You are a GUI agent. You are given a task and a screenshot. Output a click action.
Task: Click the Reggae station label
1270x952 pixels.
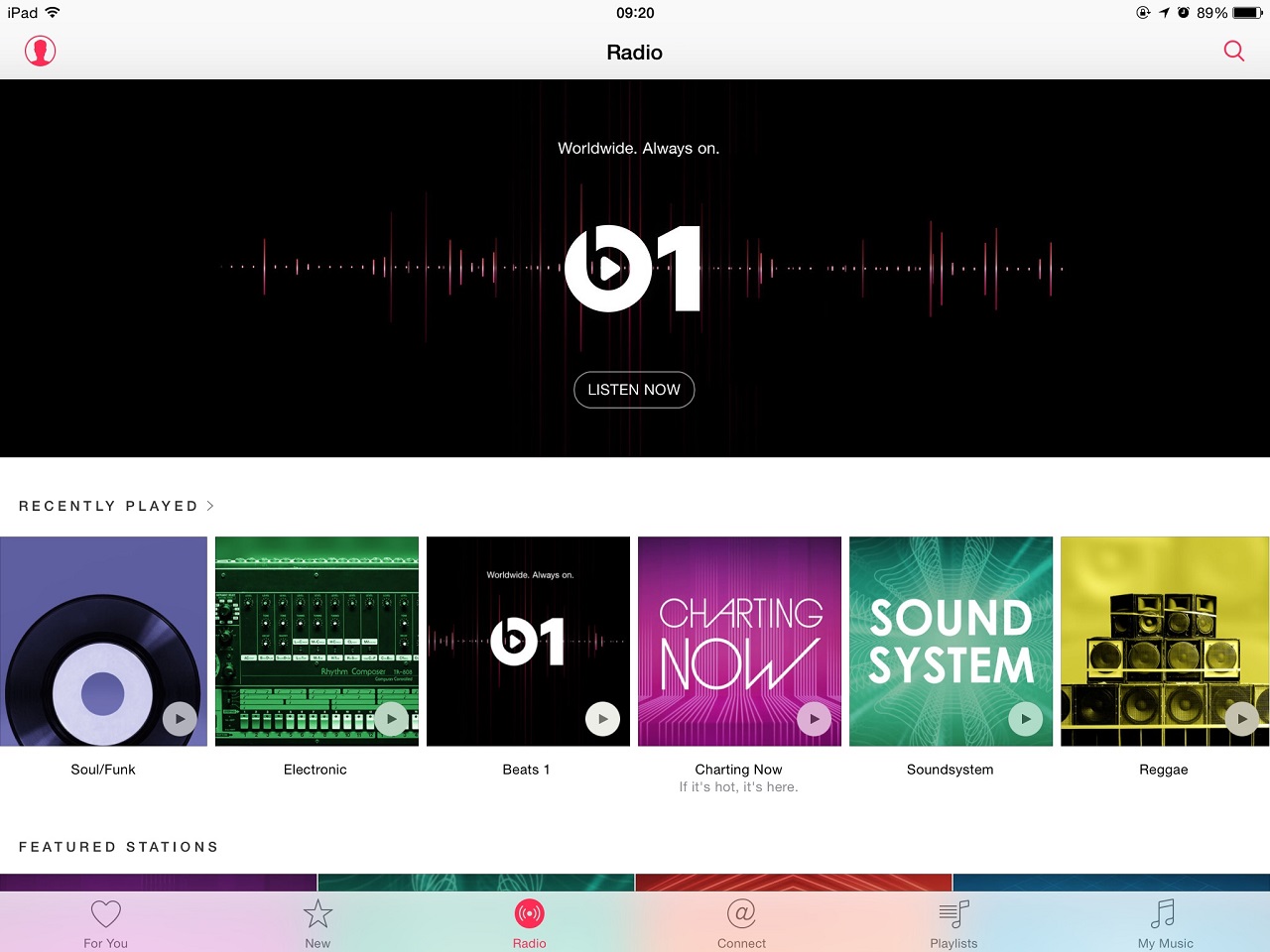pos(1164,770)
